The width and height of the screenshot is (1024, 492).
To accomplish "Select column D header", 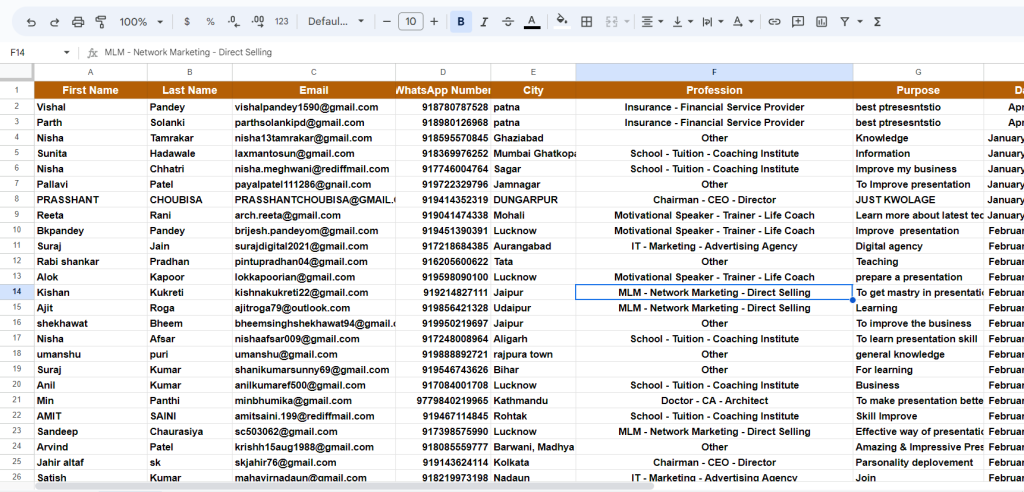I will [443, 72].
